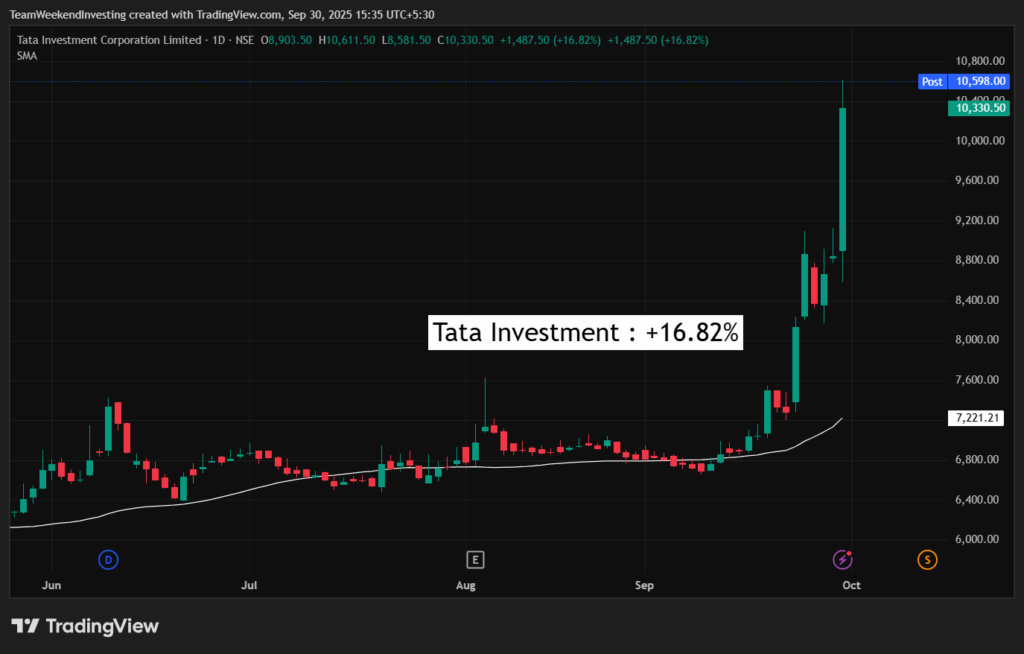
Task: Click the blue 'Post' market label
Action: (x=932, y=81)
